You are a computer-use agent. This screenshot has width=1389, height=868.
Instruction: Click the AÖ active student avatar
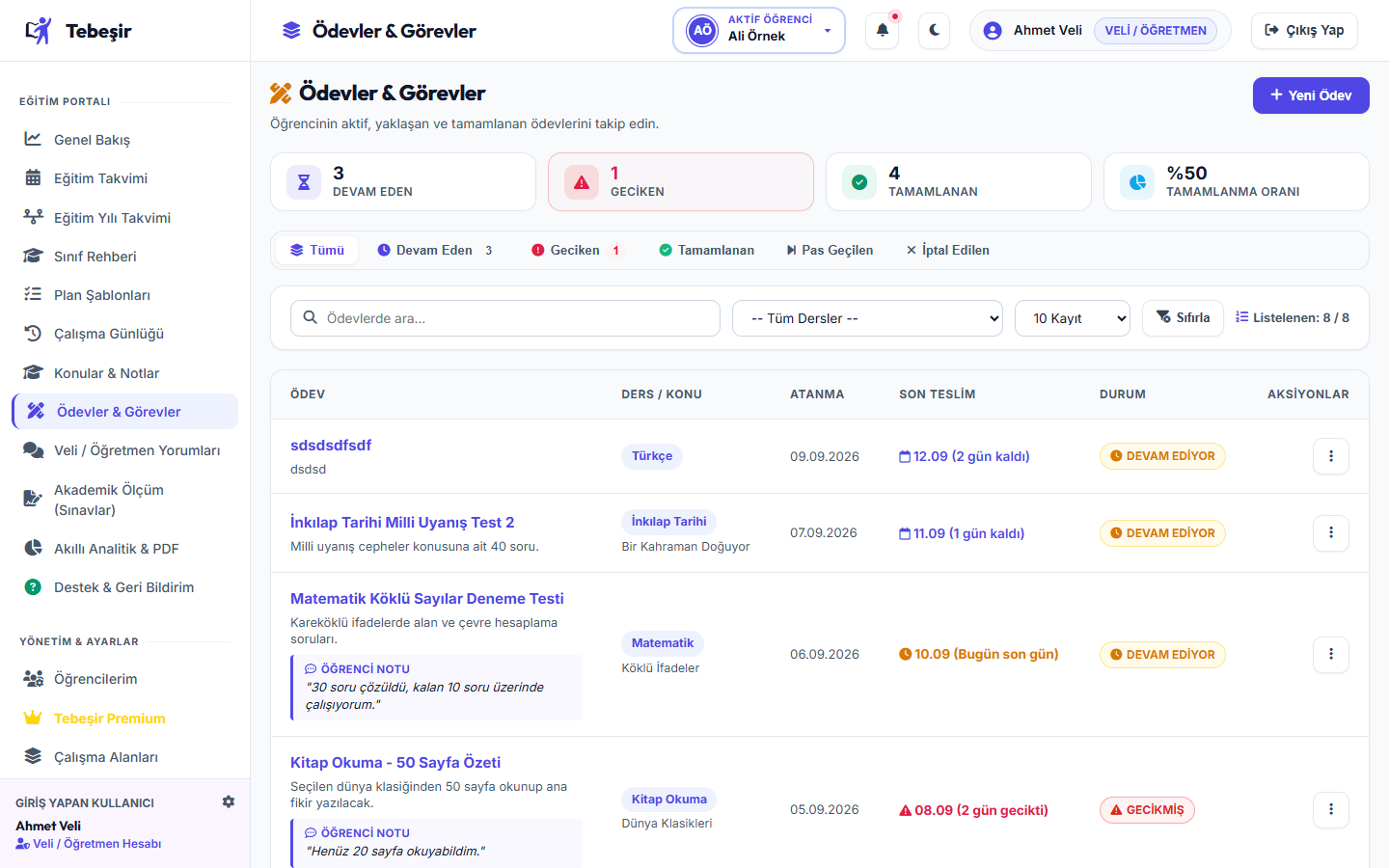pos(703,30)
